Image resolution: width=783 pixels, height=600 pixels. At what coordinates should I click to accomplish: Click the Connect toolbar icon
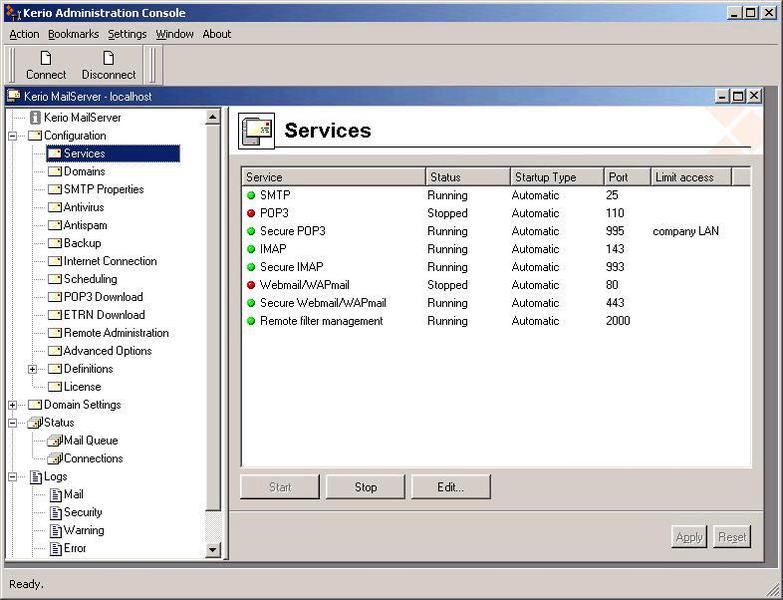click(x=45, y=58)
